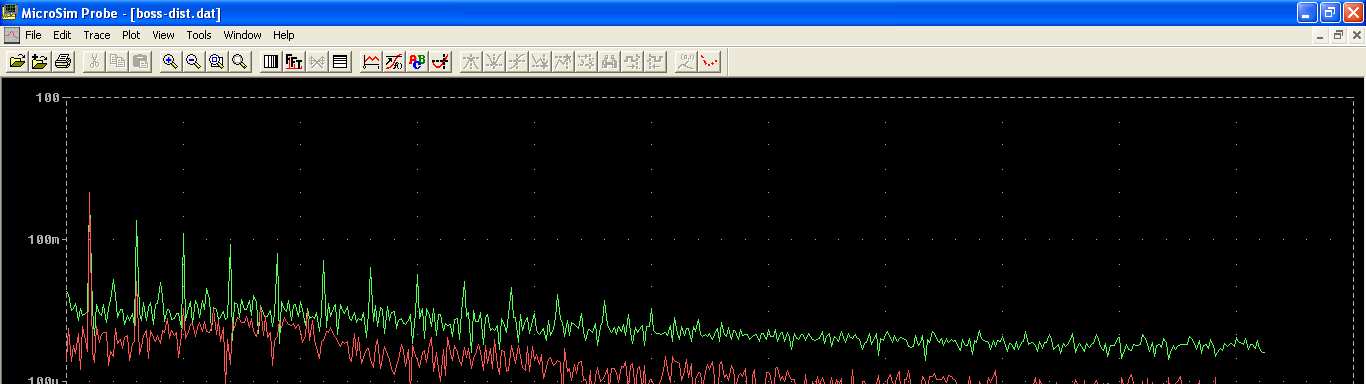The image size is (1366, 384).
Task: Mark data points with red dotted icon
Action: 710,62
